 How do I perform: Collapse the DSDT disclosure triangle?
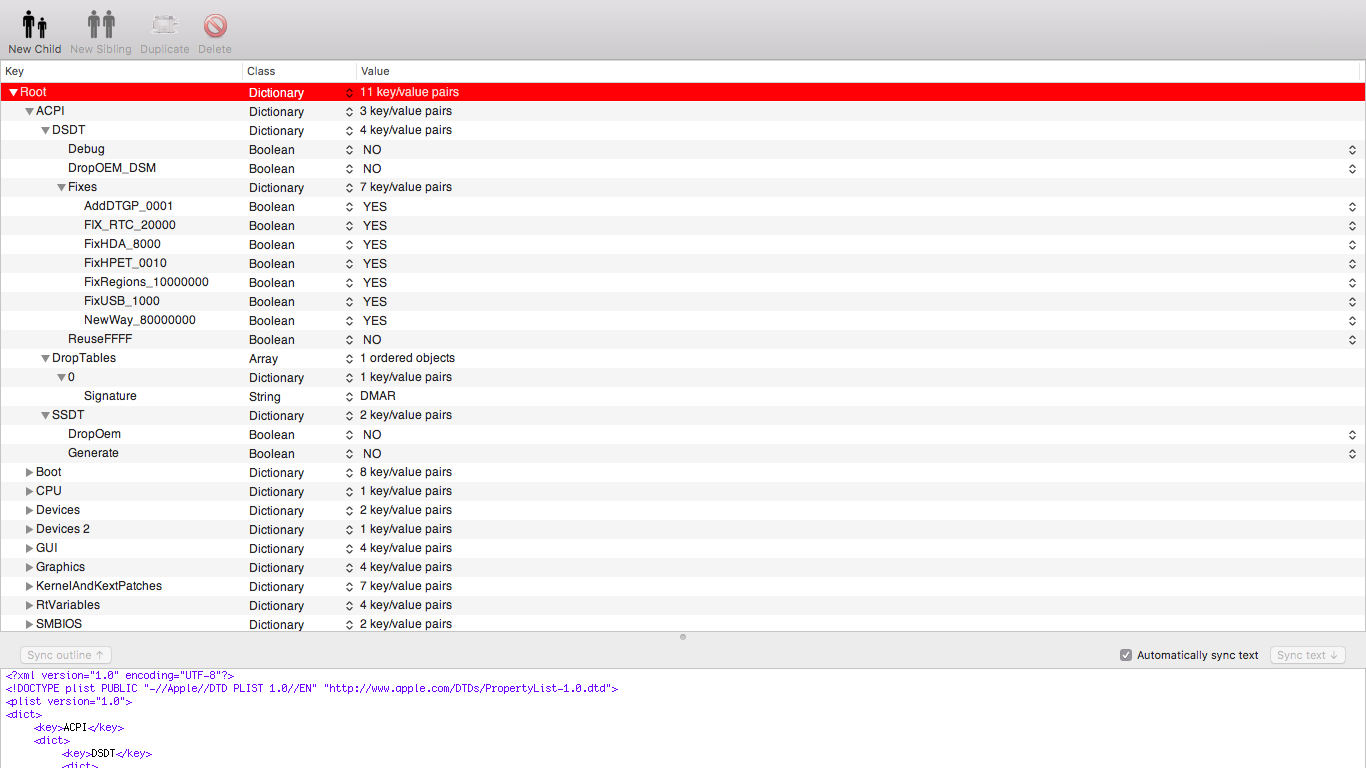pos(46,130)
